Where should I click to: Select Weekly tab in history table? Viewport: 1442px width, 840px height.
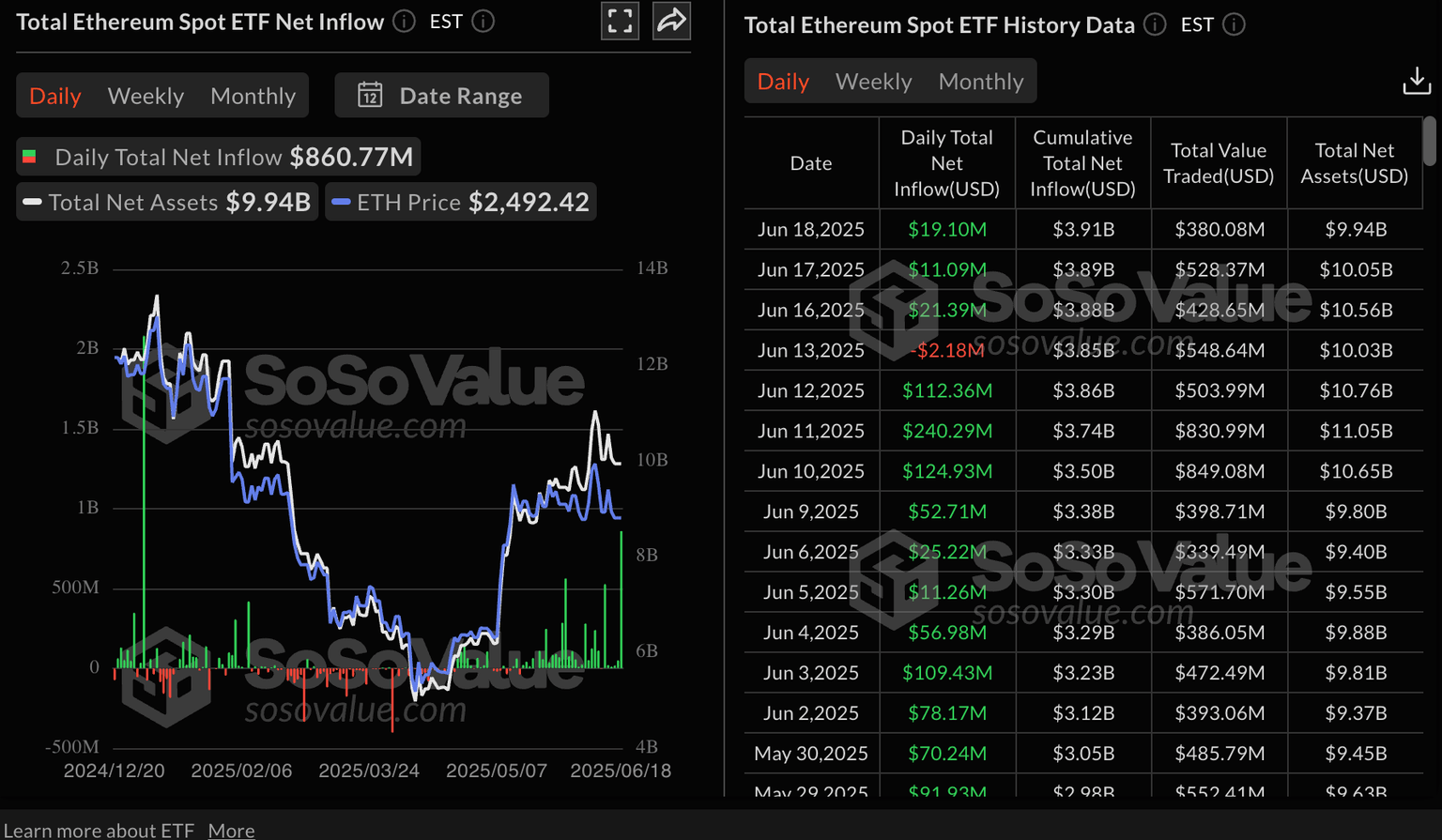click(x=873, y=82)
